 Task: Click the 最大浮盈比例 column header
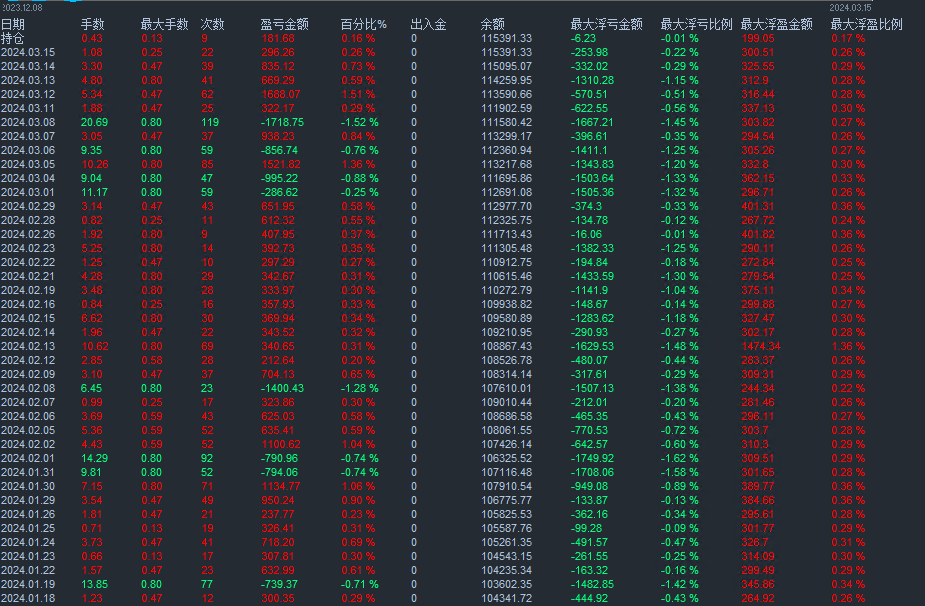pos(868,22)
